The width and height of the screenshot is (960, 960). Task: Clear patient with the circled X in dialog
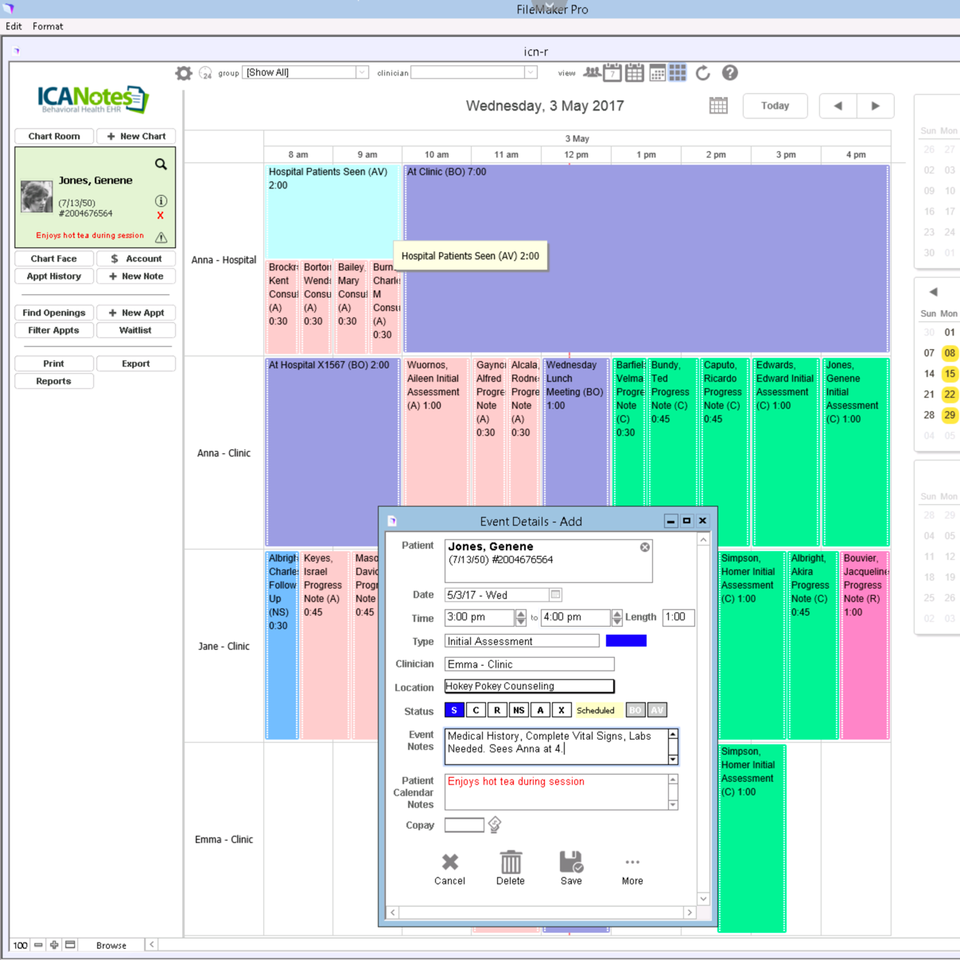[x=645, y=547]
